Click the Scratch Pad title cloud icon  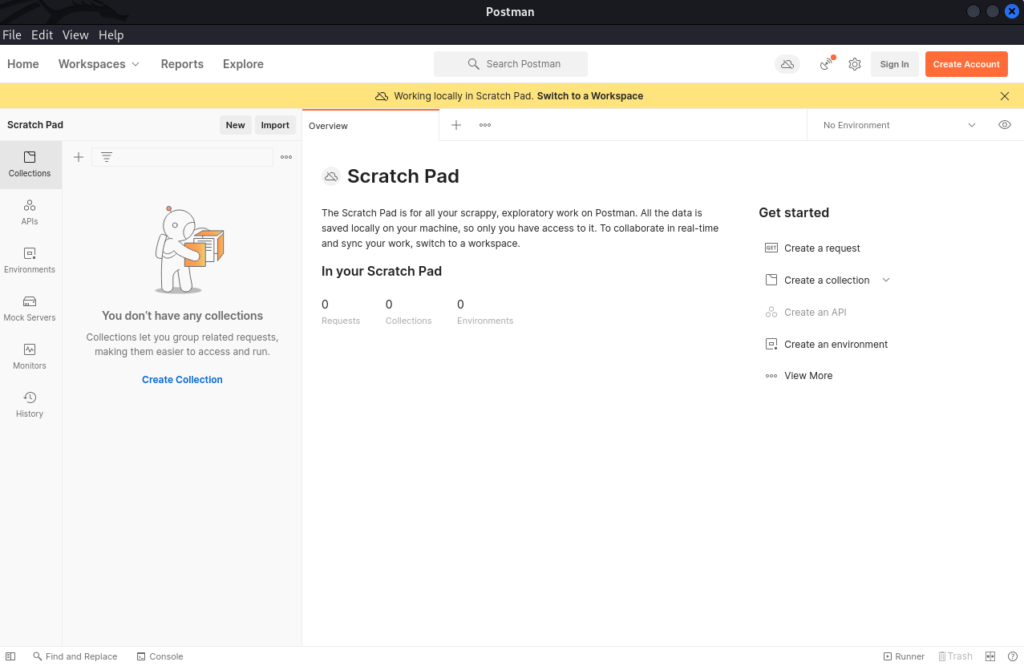point(331,176)
